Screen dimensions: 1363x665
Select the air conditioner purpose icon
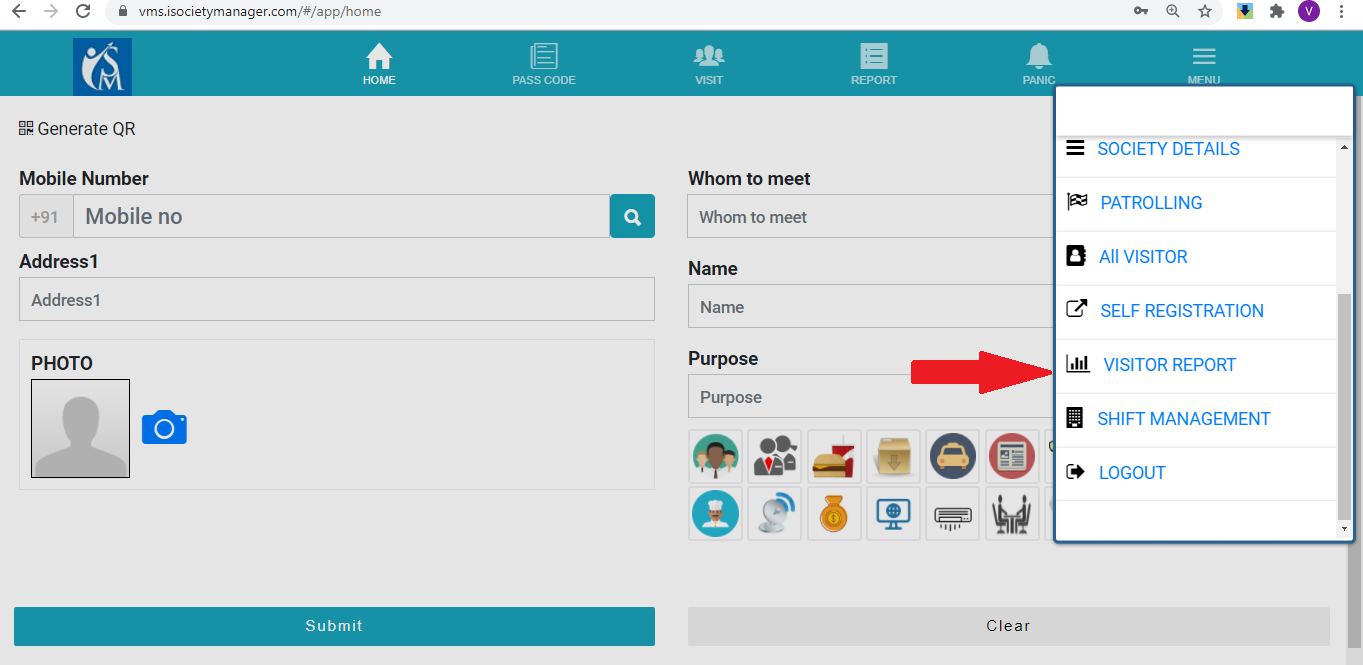952,514
